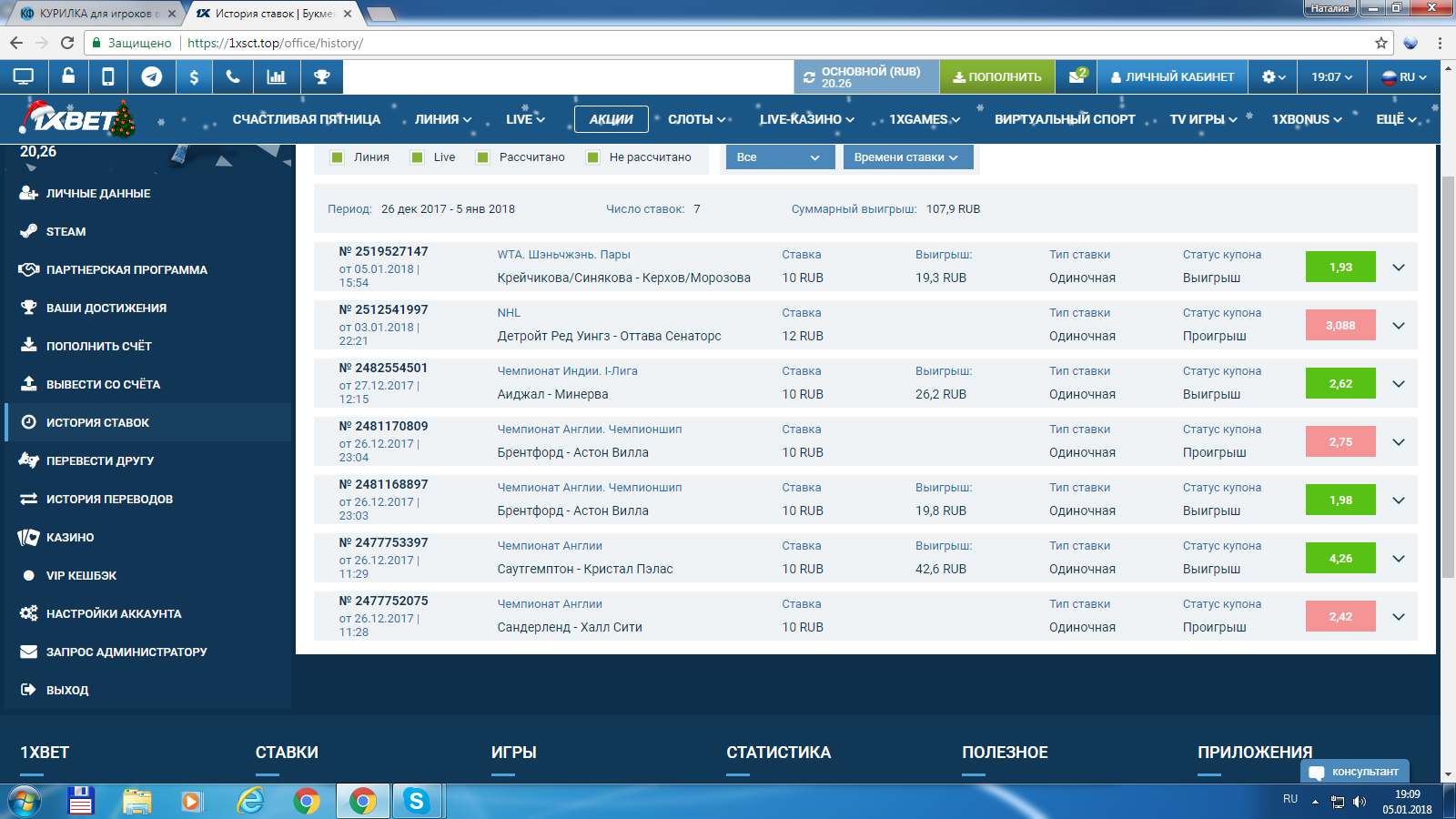The height and width of the screenshot is (819, 1456).
Task: Open the ЕЩЁ menu
Action: [x=1397, y=119]
